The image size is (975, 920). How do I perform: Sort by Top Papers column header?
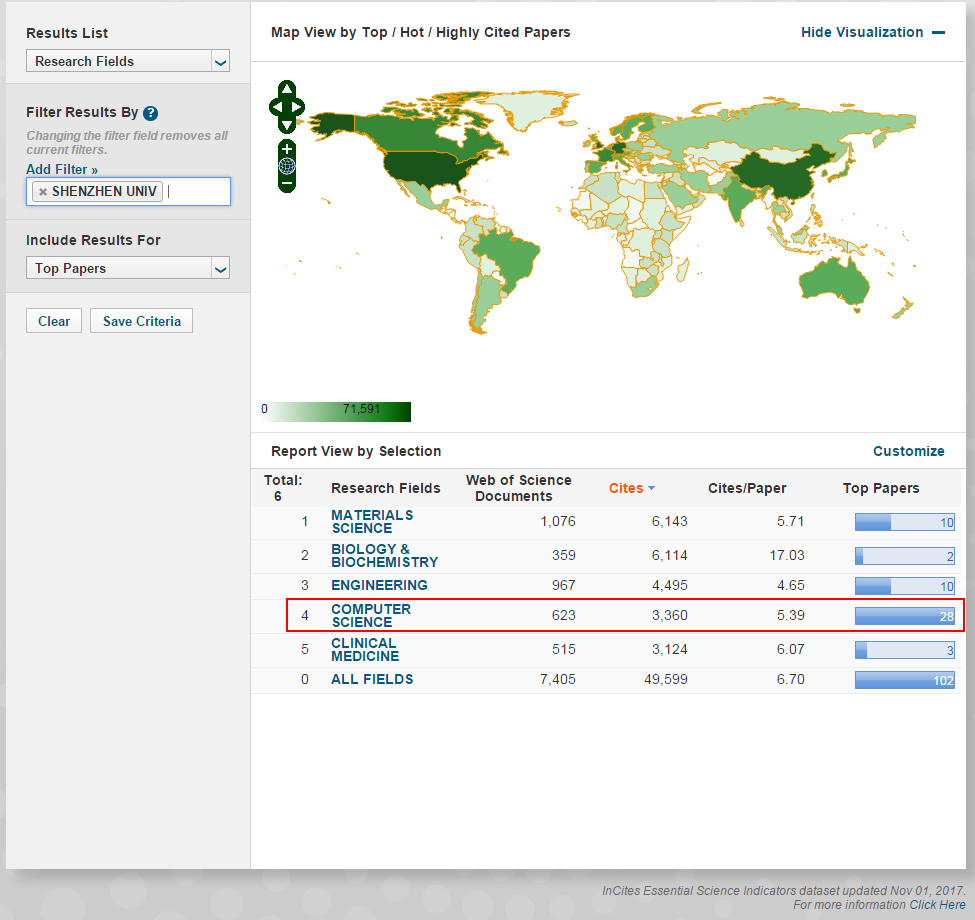880,489
